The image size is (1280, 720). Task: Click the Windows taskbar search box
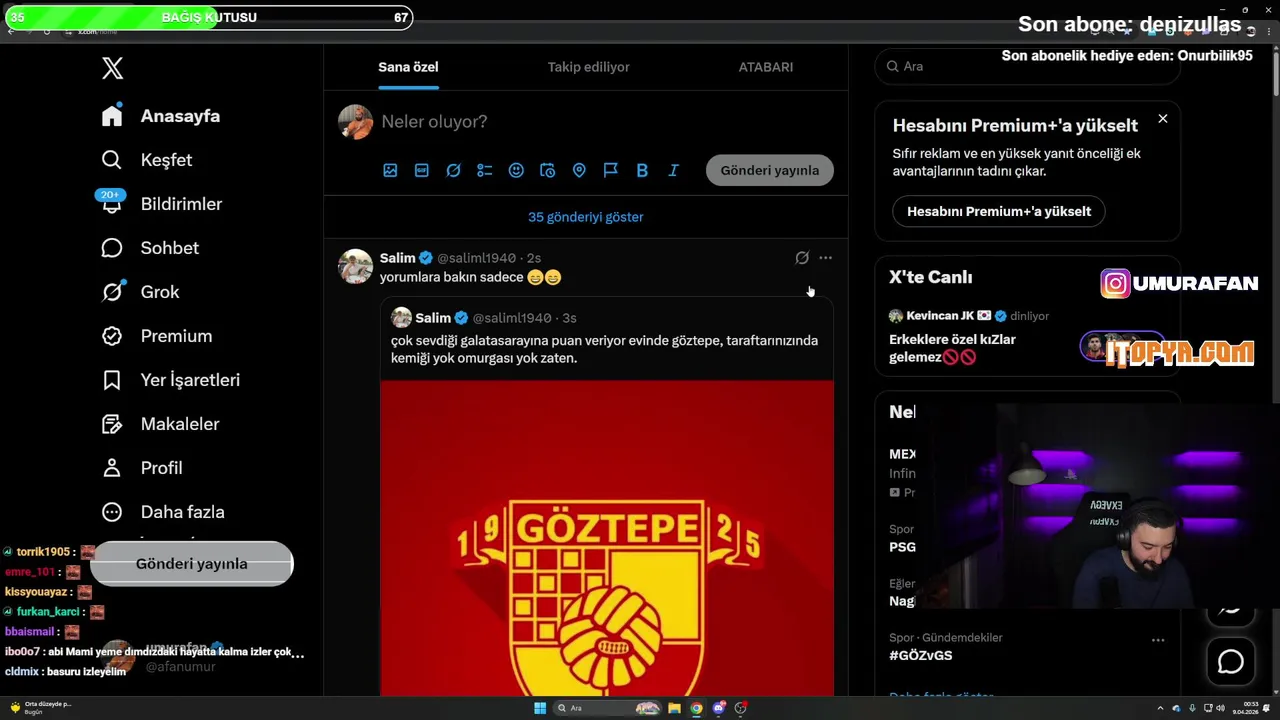[x=607, y=708]
